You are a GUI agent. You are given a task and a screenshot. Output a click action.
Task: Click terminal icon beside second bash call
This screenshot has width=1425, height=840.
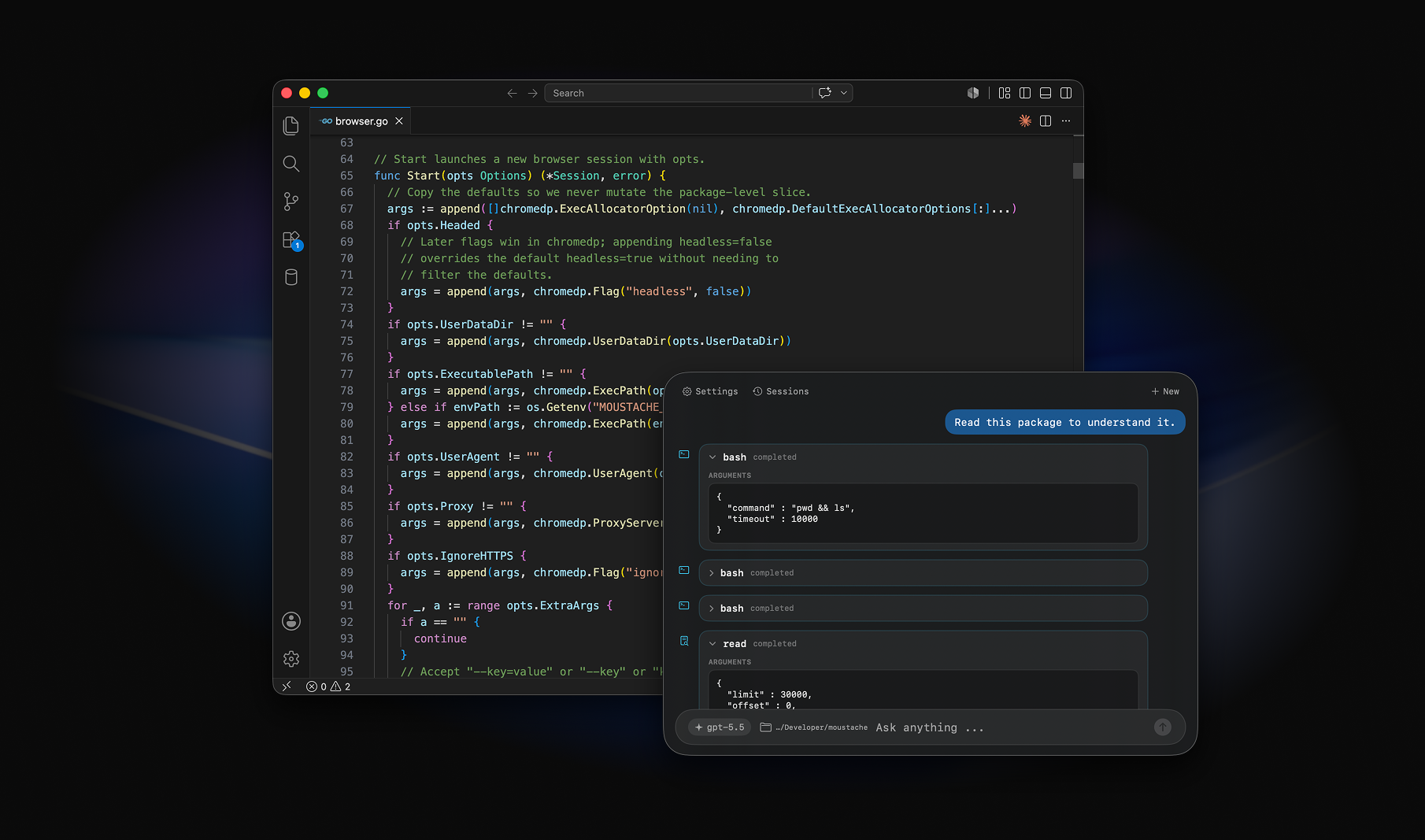(684, 570)
